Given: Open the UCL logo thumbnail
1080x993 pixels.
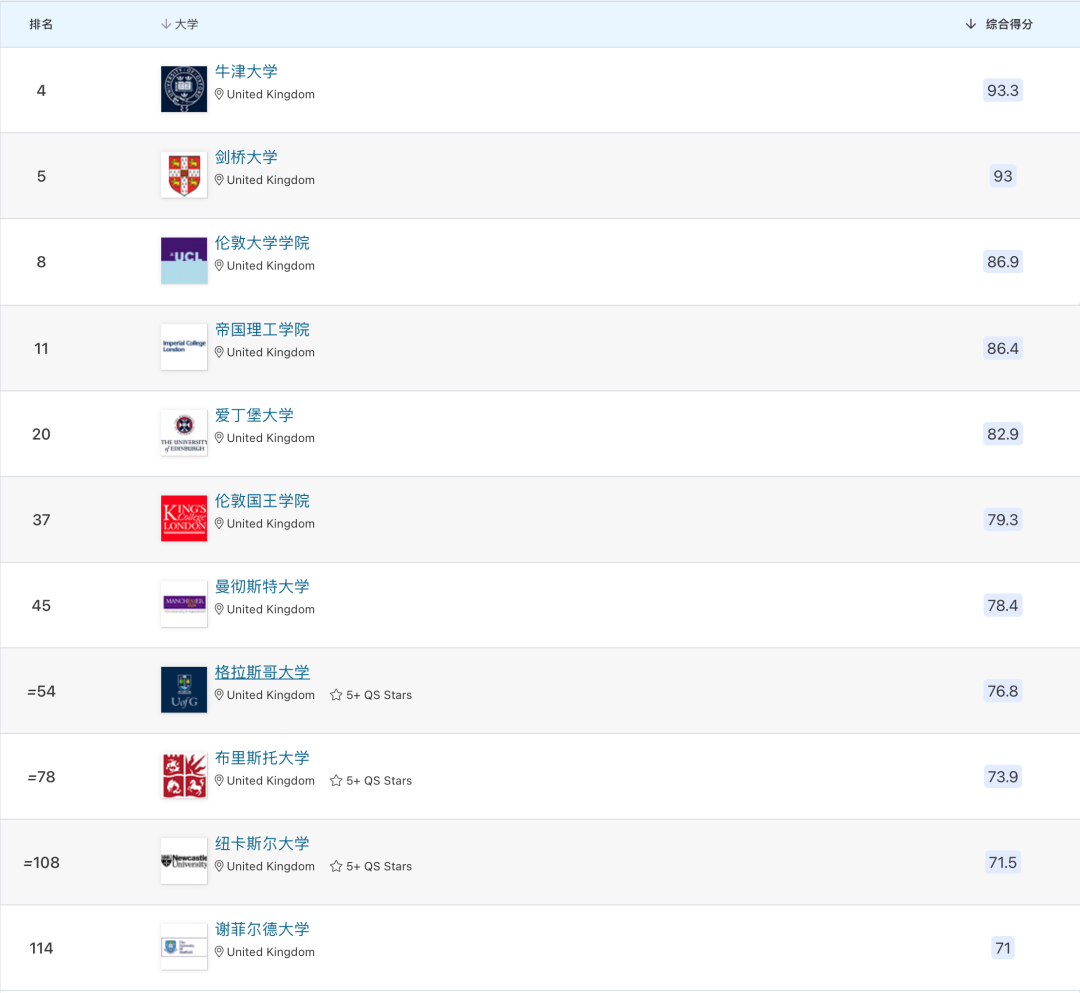Looking at the screenshot, I should 184,260.
